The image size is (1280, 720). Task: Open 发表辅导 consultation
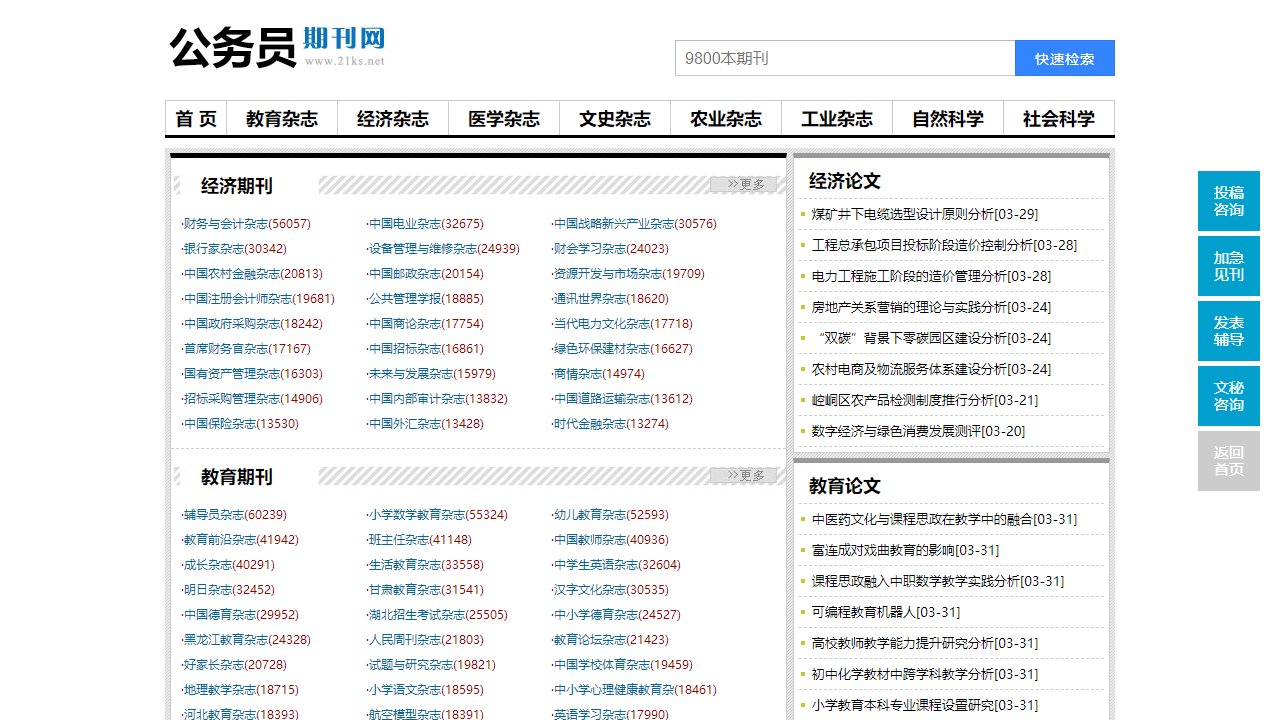pos(1228,331)
